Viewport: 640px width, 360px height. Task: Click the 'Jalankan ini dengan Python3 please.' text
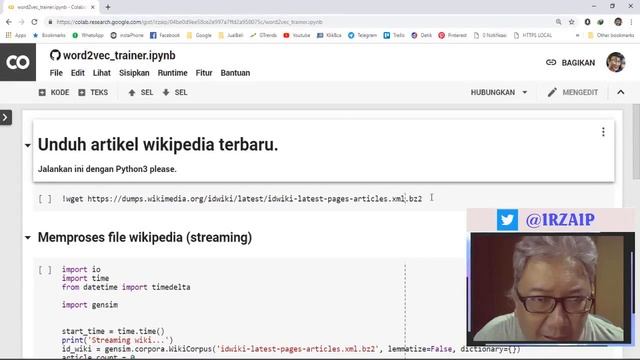coord(107,169)
